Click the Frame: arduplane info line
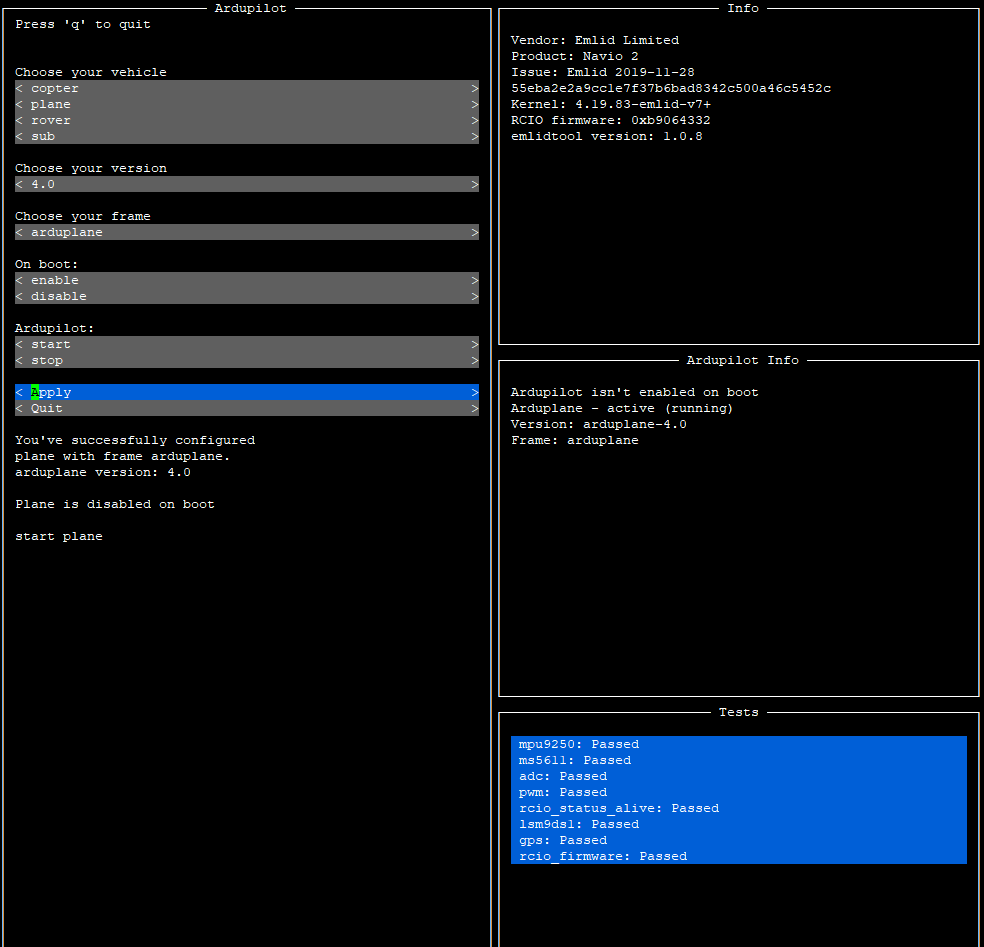 [x=575, y=441]
